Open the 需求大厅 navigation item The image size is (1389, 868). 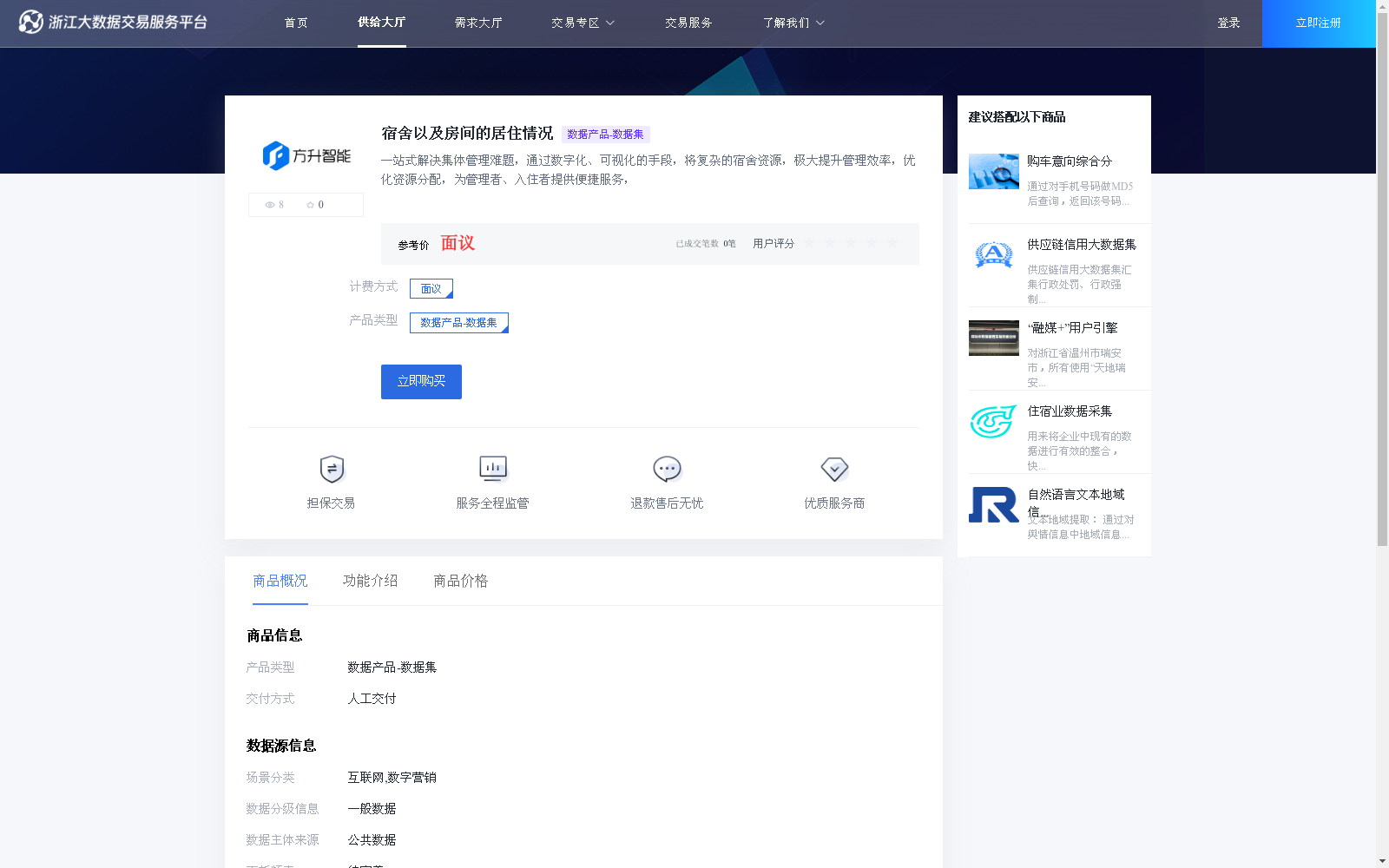pos(478,23)
